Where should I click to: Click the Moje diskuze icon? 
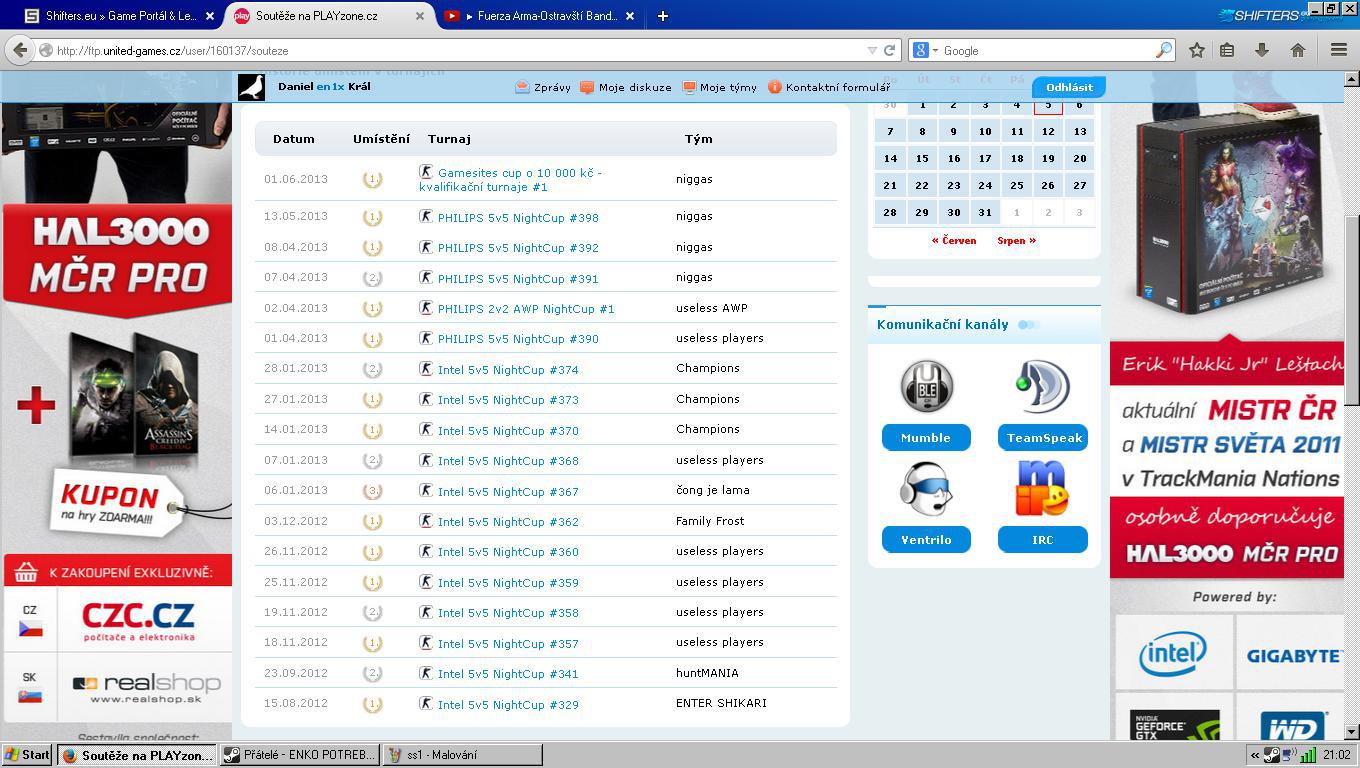coord(587,87)
